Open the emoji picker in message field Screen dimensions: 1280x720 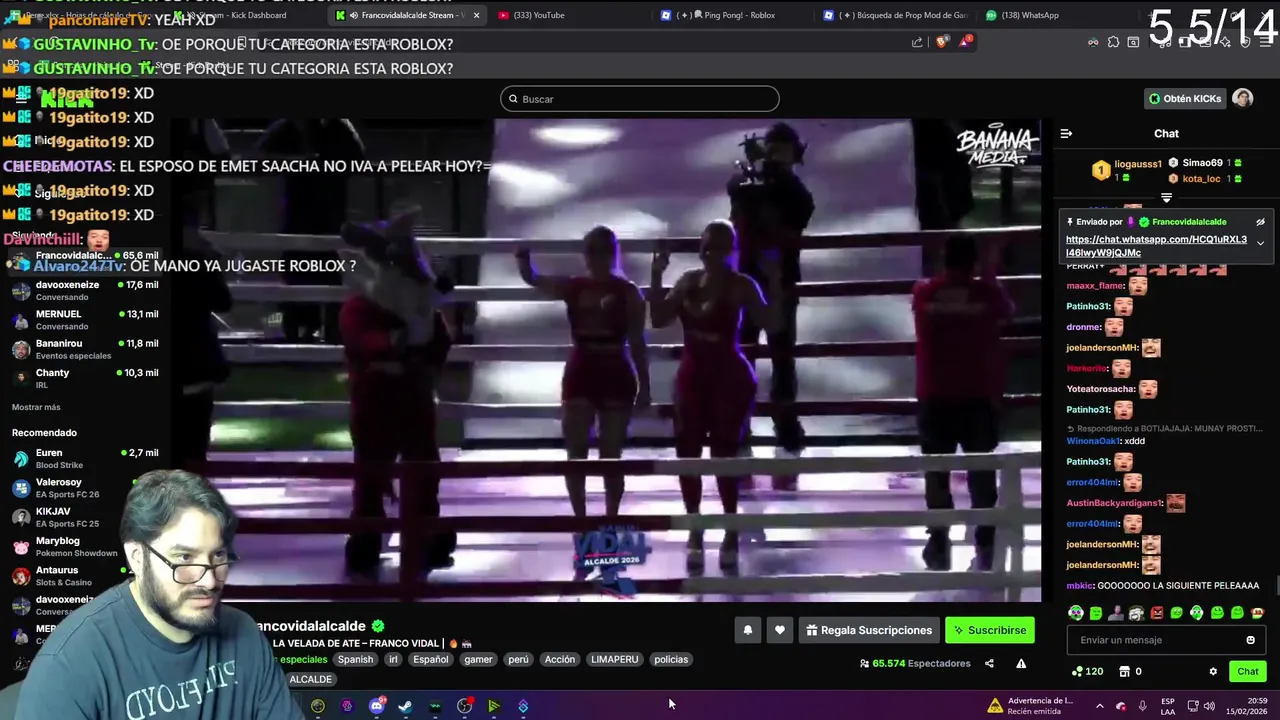[x=1250, y=640]
